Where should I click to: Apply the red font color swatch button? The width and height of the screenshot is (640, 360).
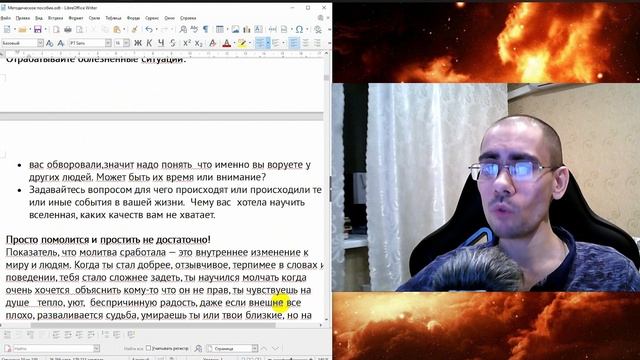click(x=227, y=43)
